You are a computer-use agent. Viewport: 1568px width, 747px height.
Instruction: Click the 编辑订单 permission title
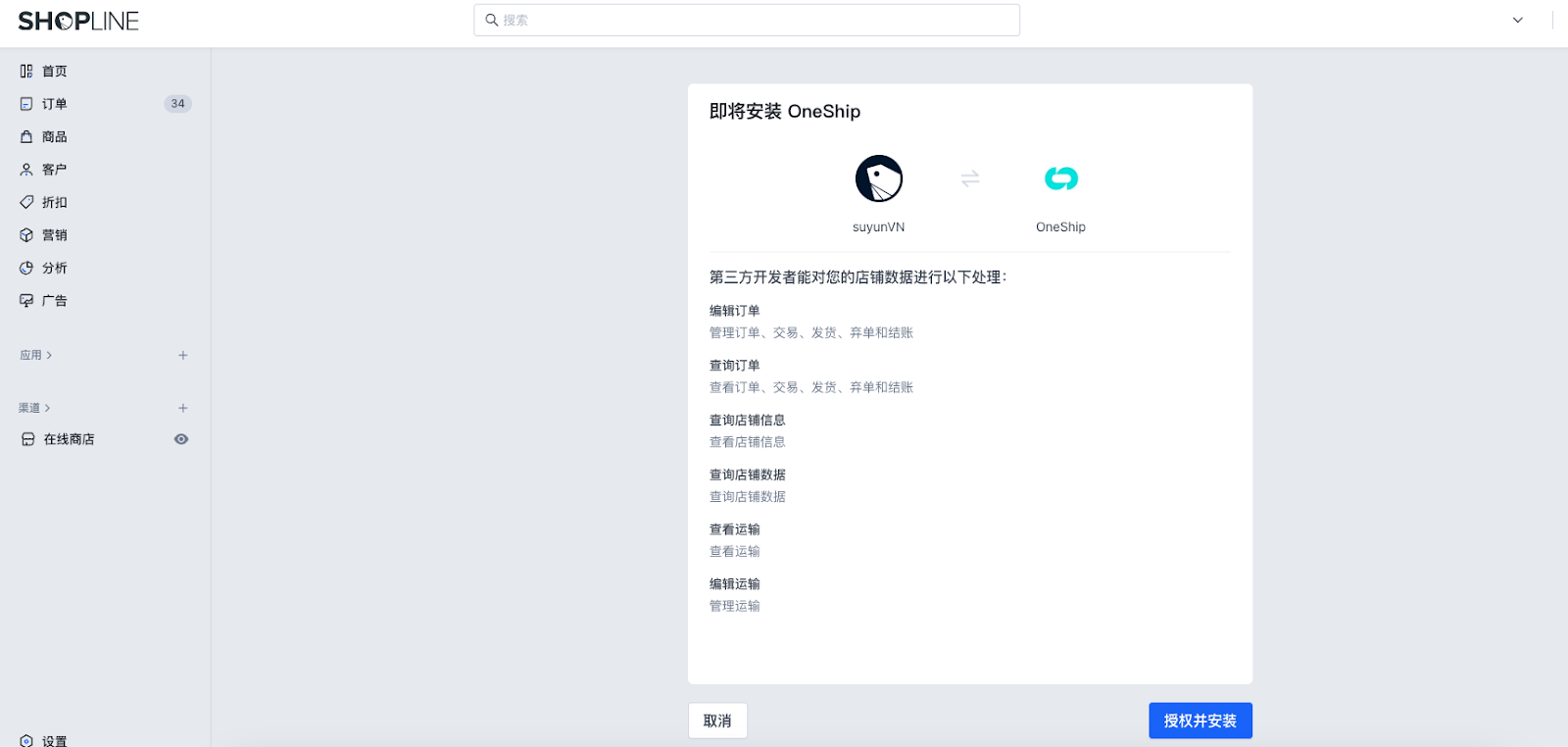(735, 311)
